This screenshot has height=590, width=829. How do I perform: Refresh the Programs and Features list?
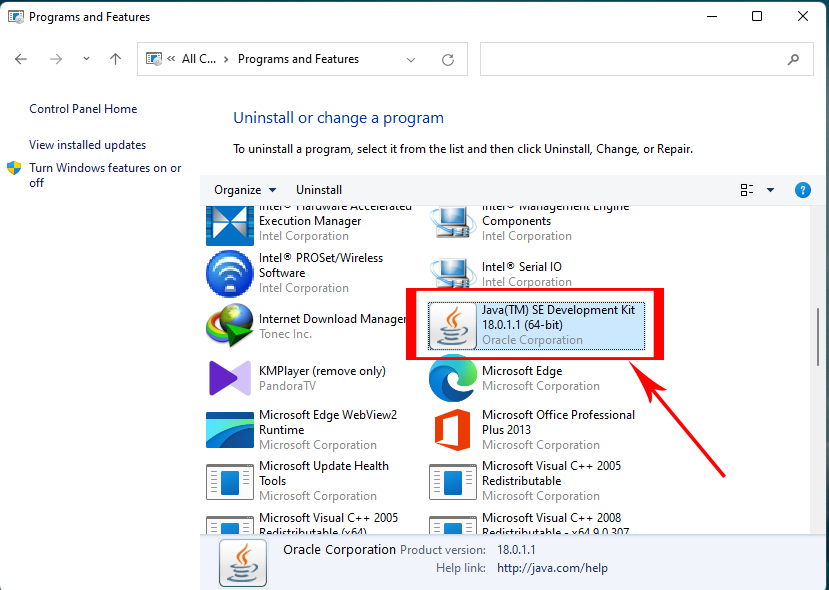point(448,60)
